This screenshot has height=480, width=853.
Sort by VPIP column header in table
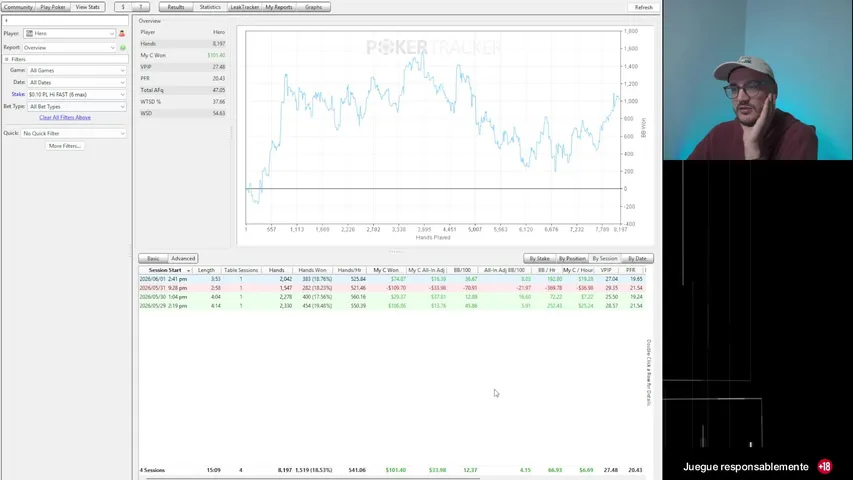point(606,270)
